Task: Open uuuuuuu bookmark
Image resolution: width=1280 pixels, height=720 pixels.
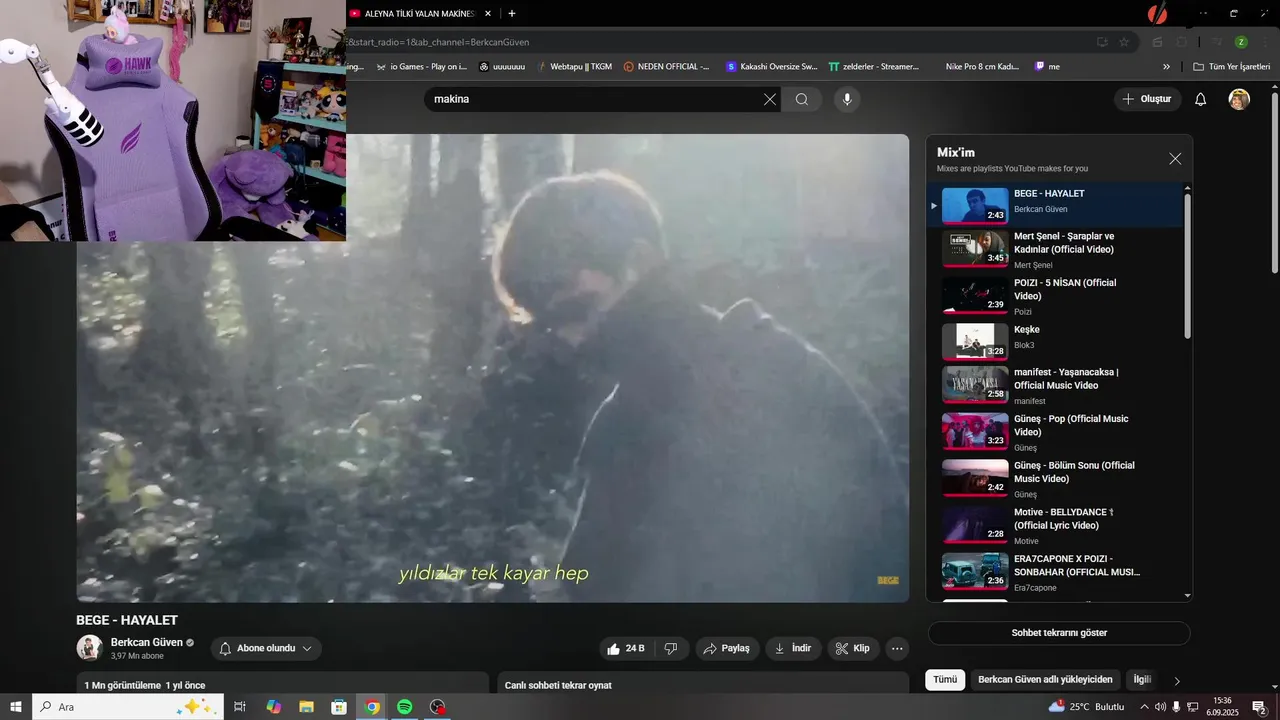Action: click(502, 67)
